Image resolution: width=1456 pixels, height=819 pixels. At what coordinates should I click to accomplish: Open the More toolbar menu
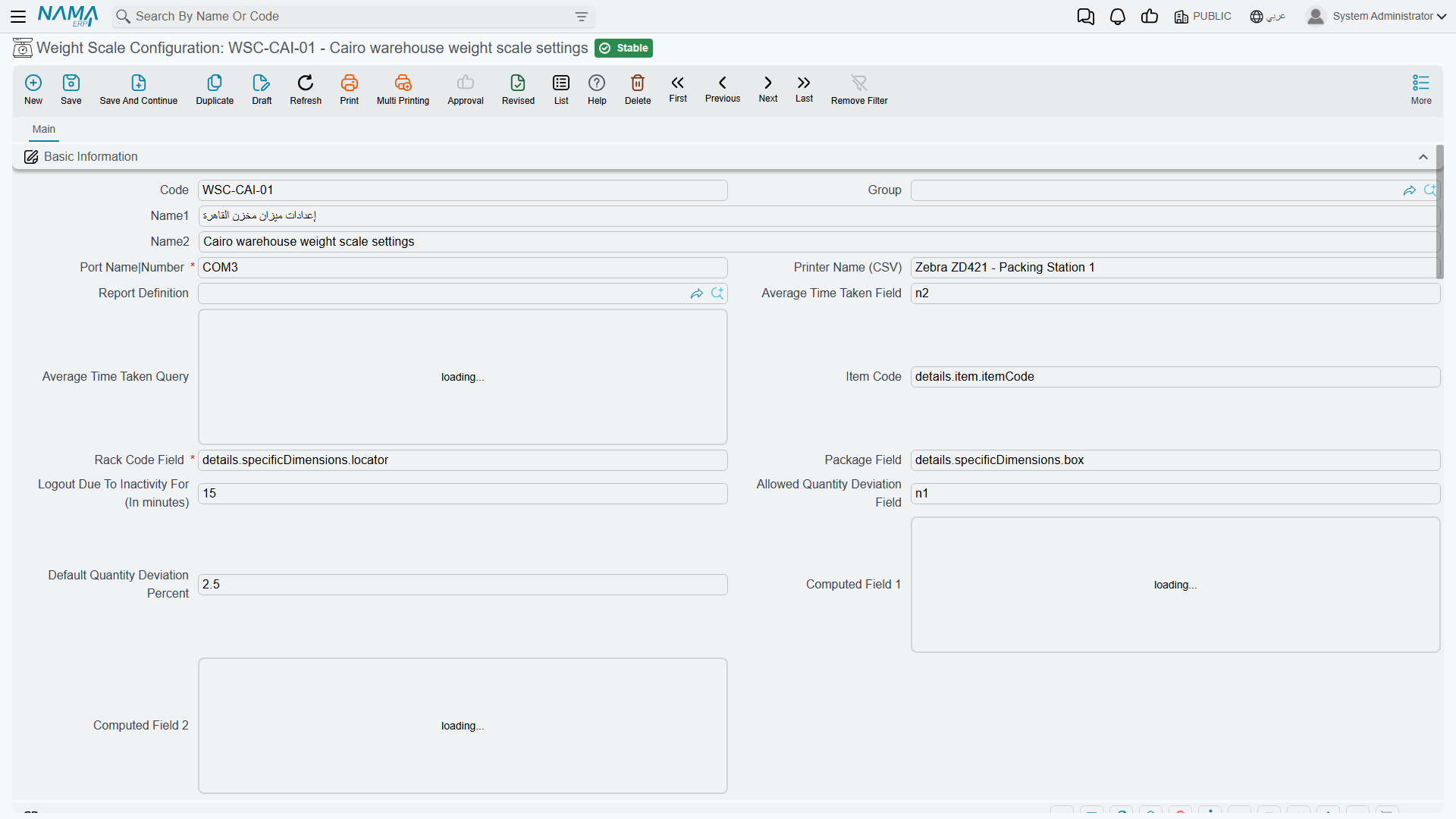click(x=1421, y=89)
